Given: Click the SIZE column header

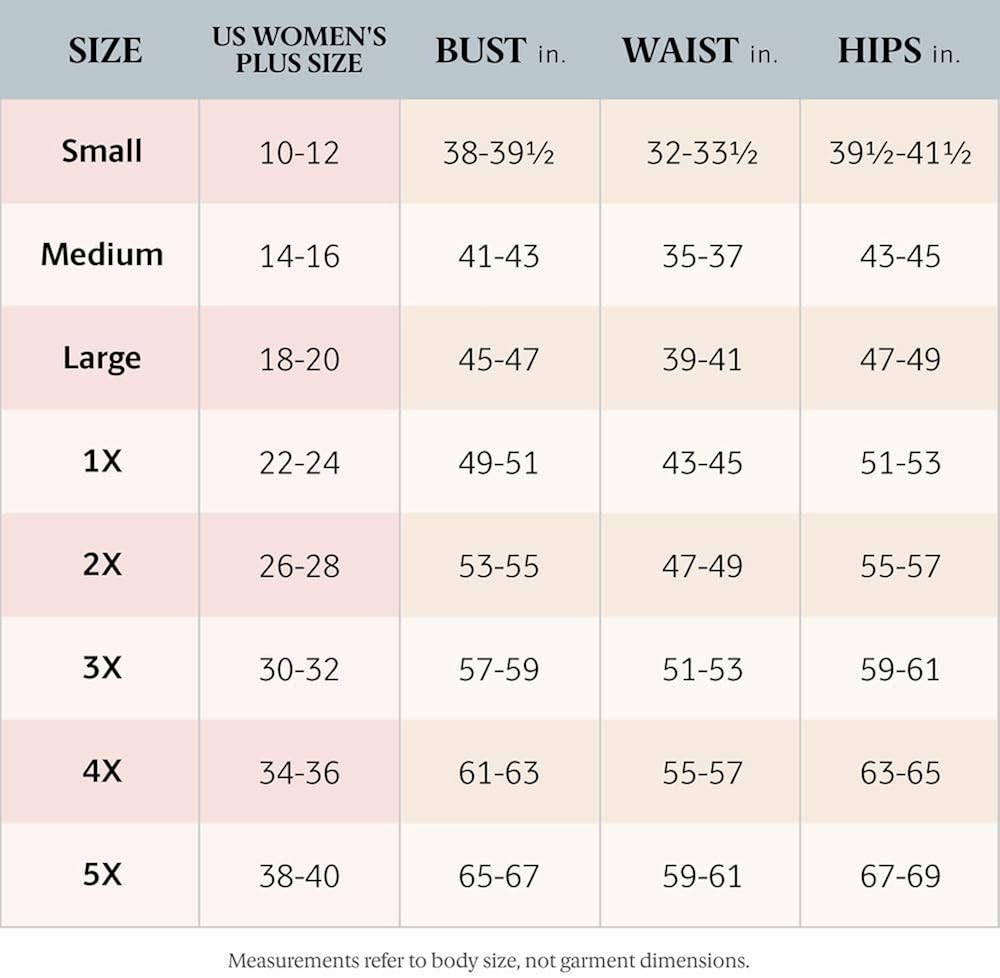Looking at the screenshot, I should point(105,50).
